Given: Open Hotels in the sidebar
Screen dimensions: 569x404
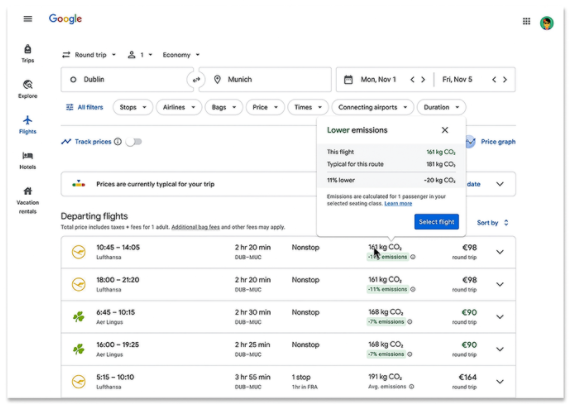Looking at the screenshot, I should pos(28,160).
